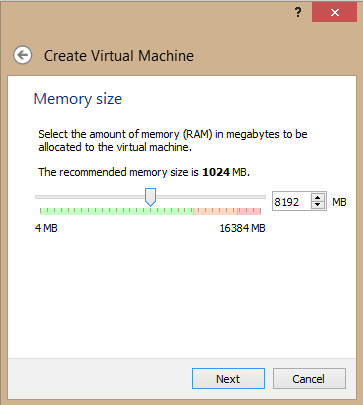The height and width of the screenshot is (405, 363).
Task: Click slider track left of the handle
Action: coord(90,197)
